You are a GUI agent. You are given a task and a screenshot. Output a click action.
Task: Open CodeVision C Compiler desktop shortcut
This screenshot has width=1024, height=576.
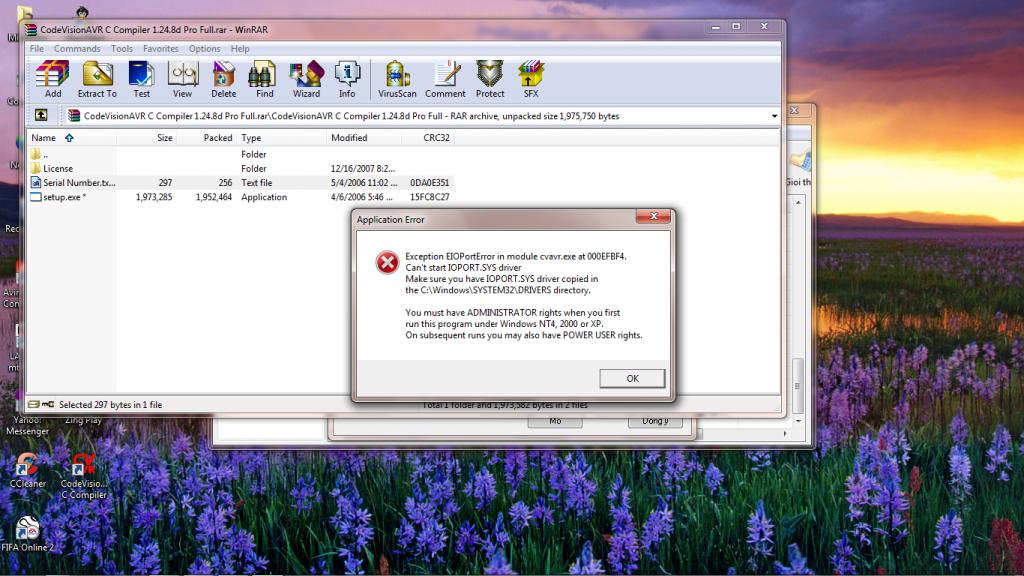tap(84, 476)
